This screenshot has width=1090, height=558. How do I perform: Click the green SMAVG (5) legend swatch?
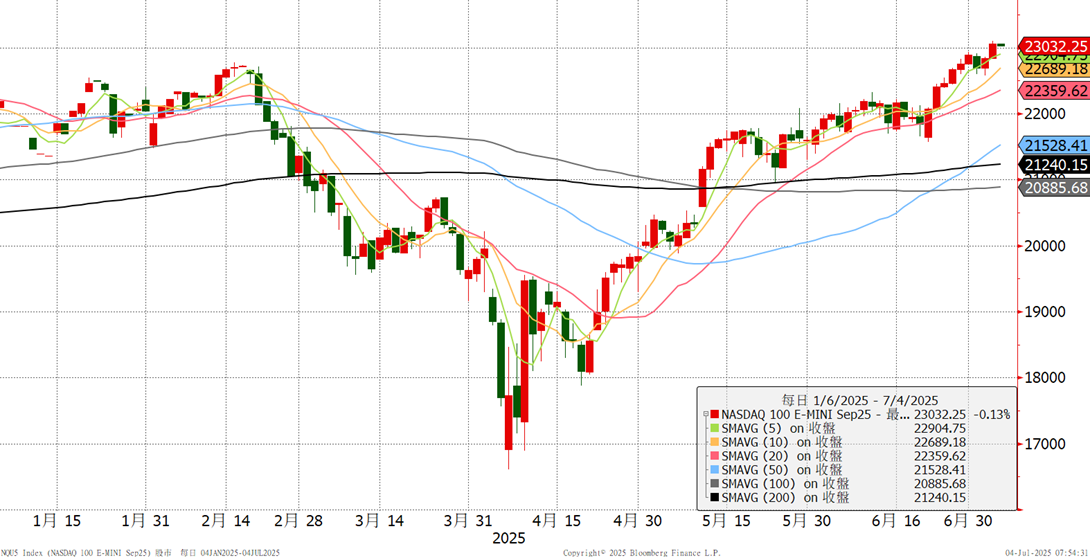click(x=715, y=429)
